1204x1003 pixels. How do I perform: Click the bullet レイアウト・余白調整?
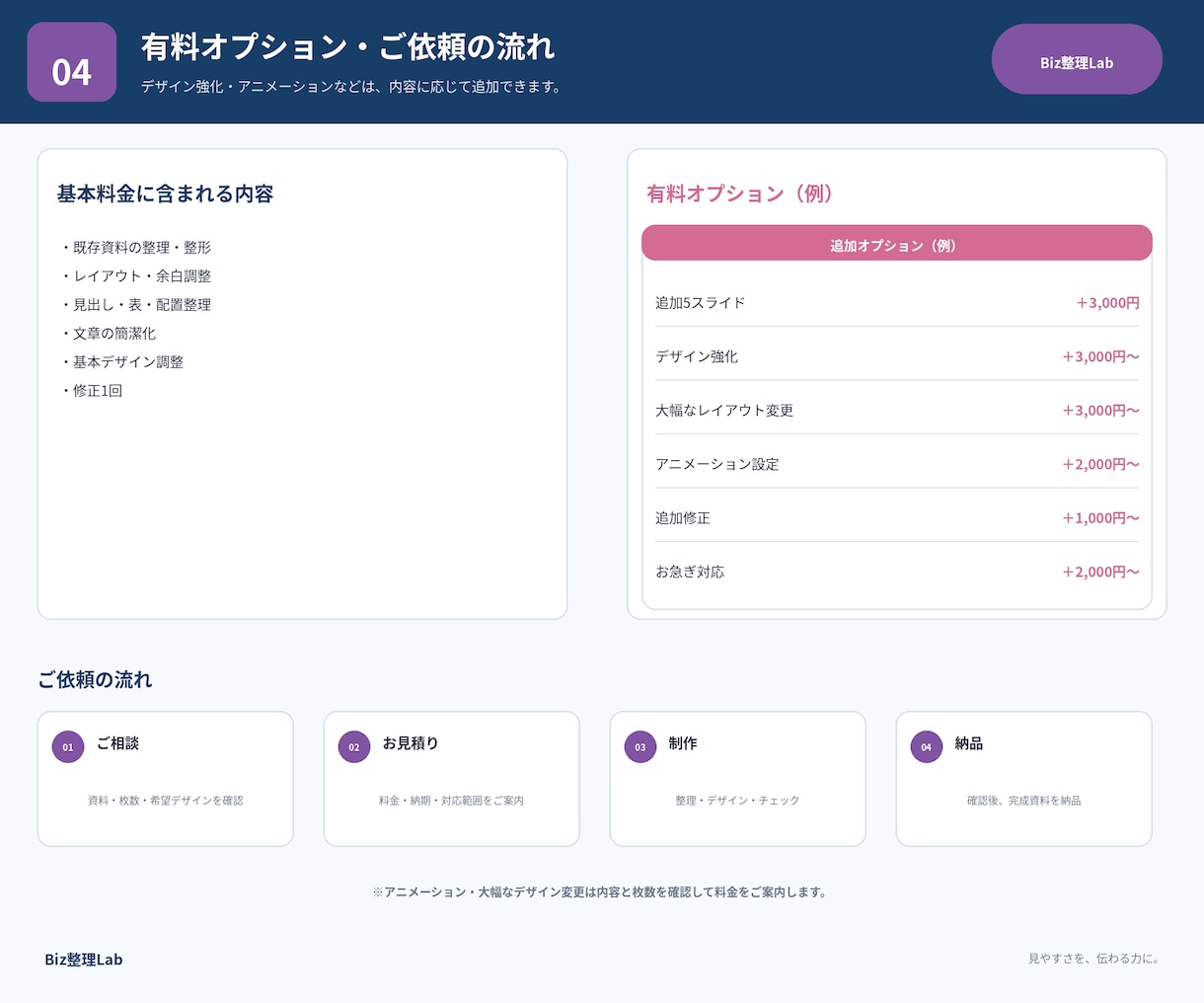(x=135, y=275)
